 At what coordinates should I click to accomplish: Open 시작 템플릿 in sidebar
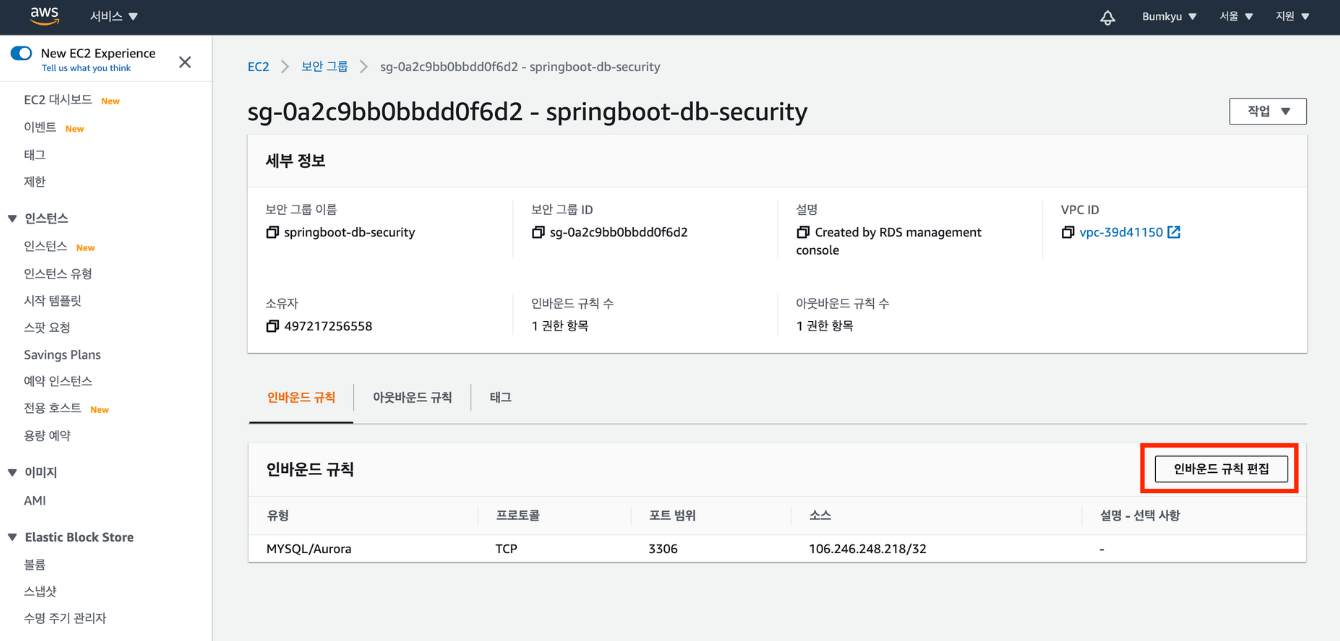coord(52,301)
